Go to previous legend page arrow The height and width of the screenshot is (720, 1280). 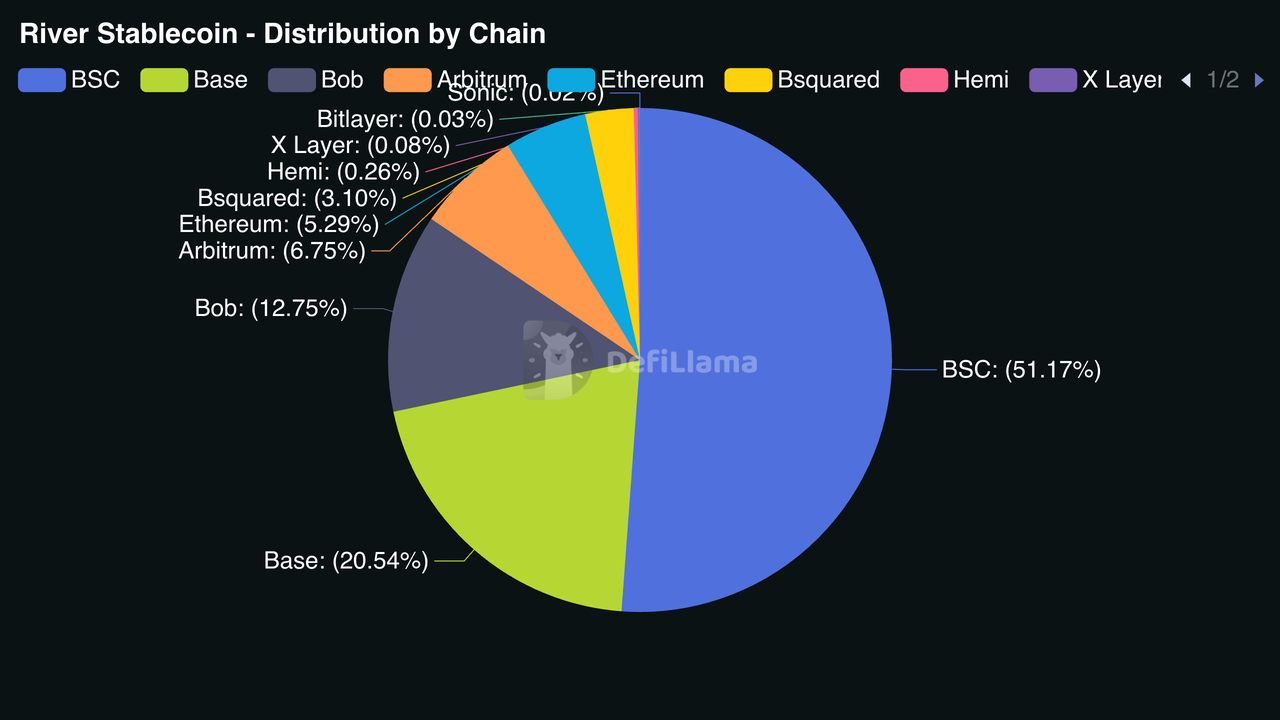pyautogui.click(x=1186, y=80)
